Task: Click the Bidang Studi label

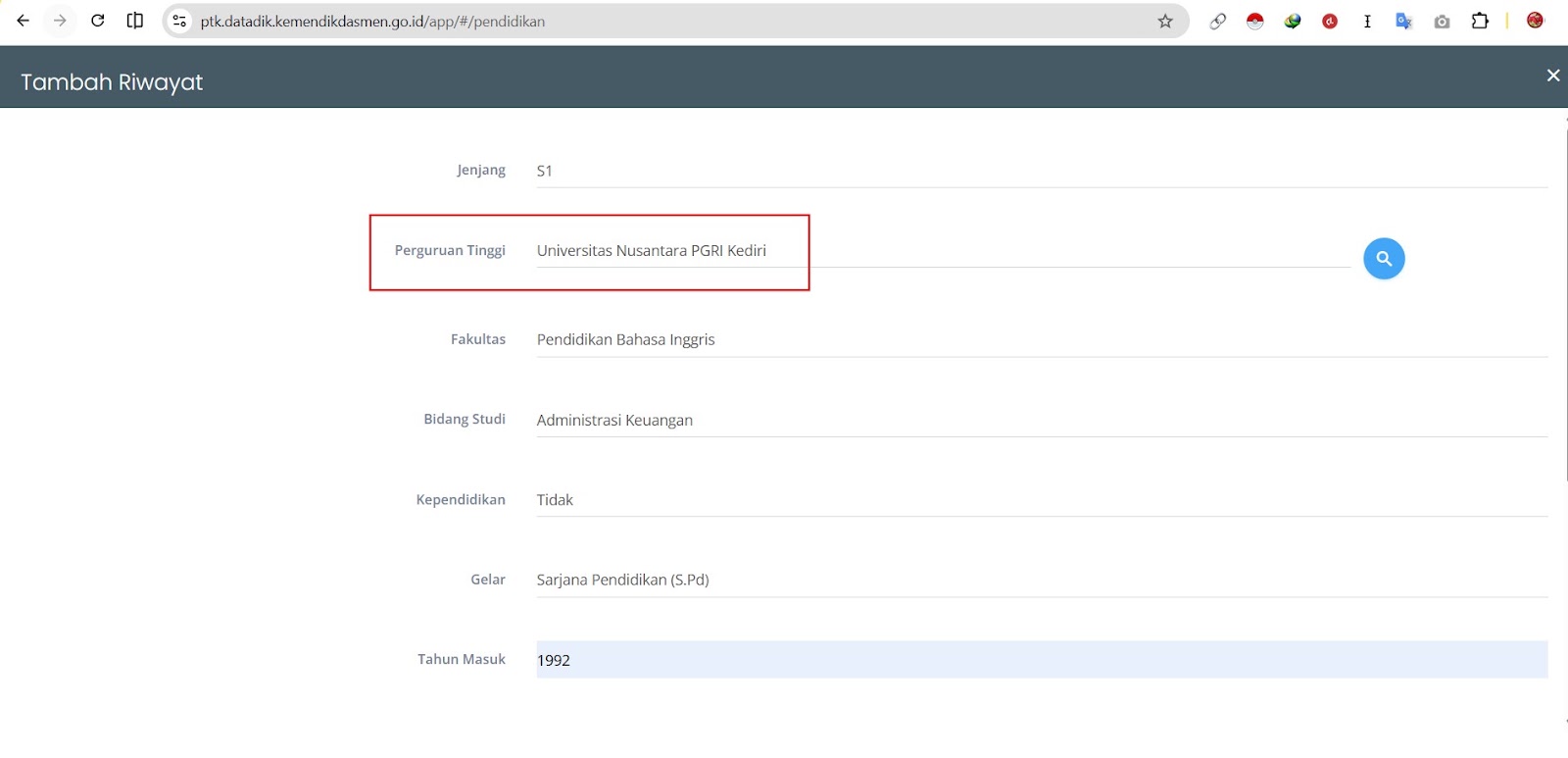Action: point(465,419)
